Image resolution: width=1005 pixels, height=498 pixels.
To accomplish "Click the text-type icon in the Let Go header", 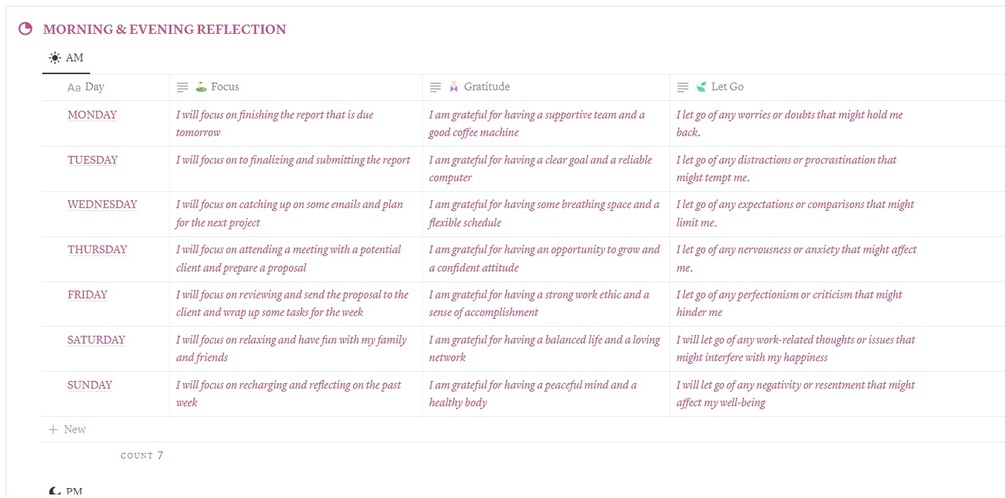I will (683, 88).
